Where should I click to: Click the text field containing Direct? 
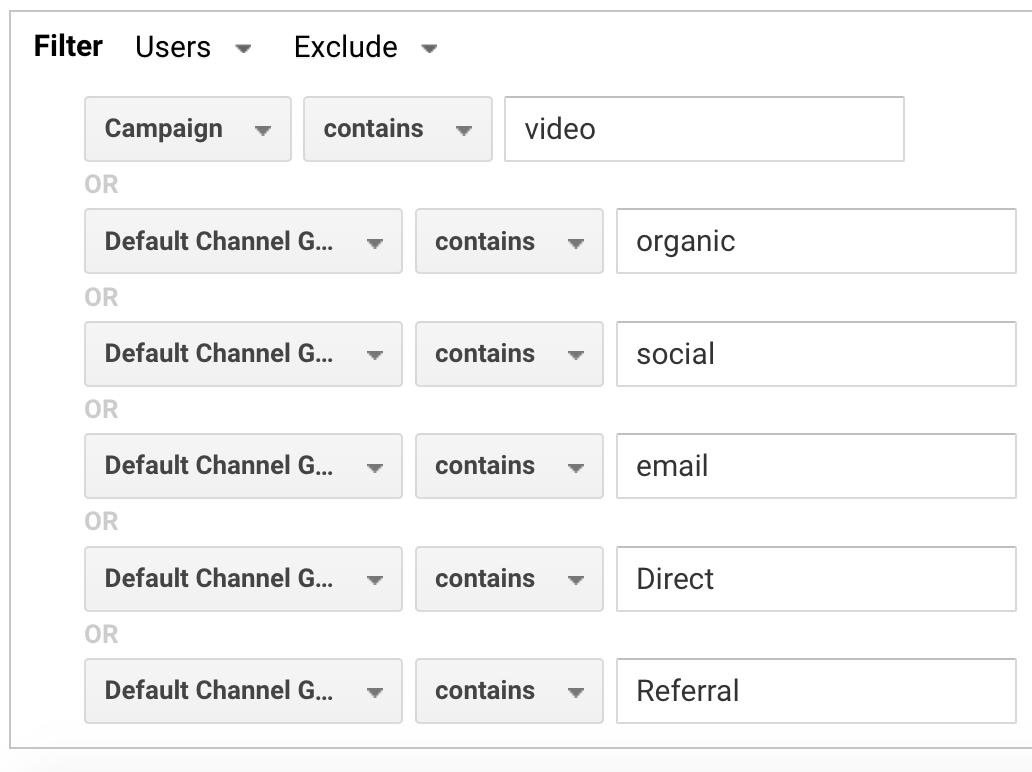pyautogui.click(x=816, y=579)
